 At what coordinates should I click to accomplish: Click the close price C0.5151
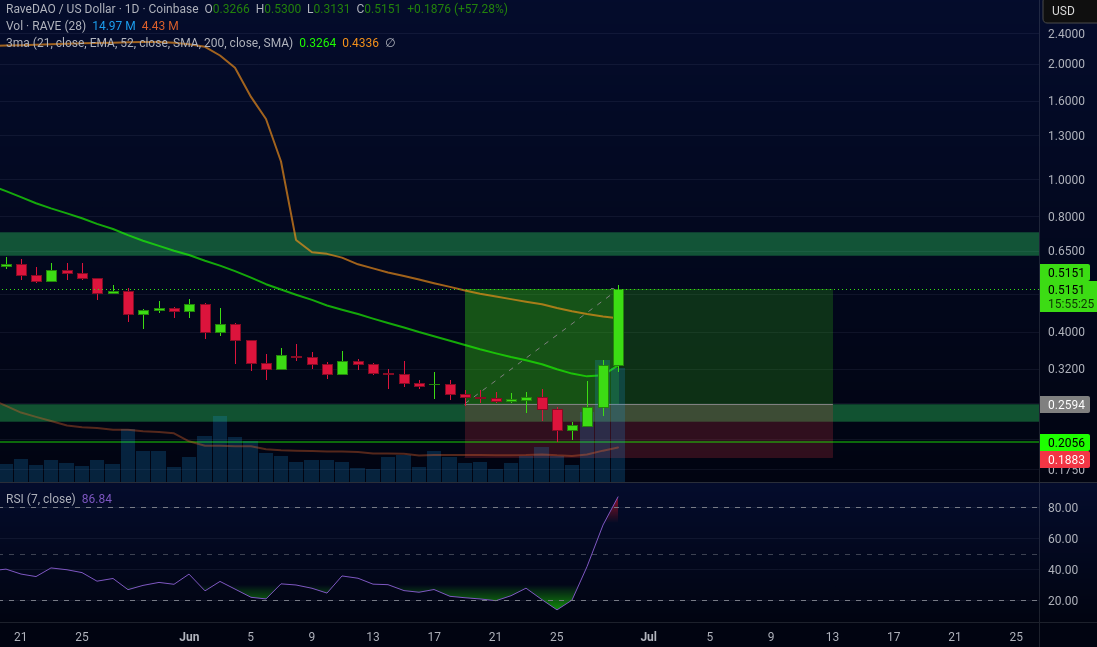(x=378, y=9)
